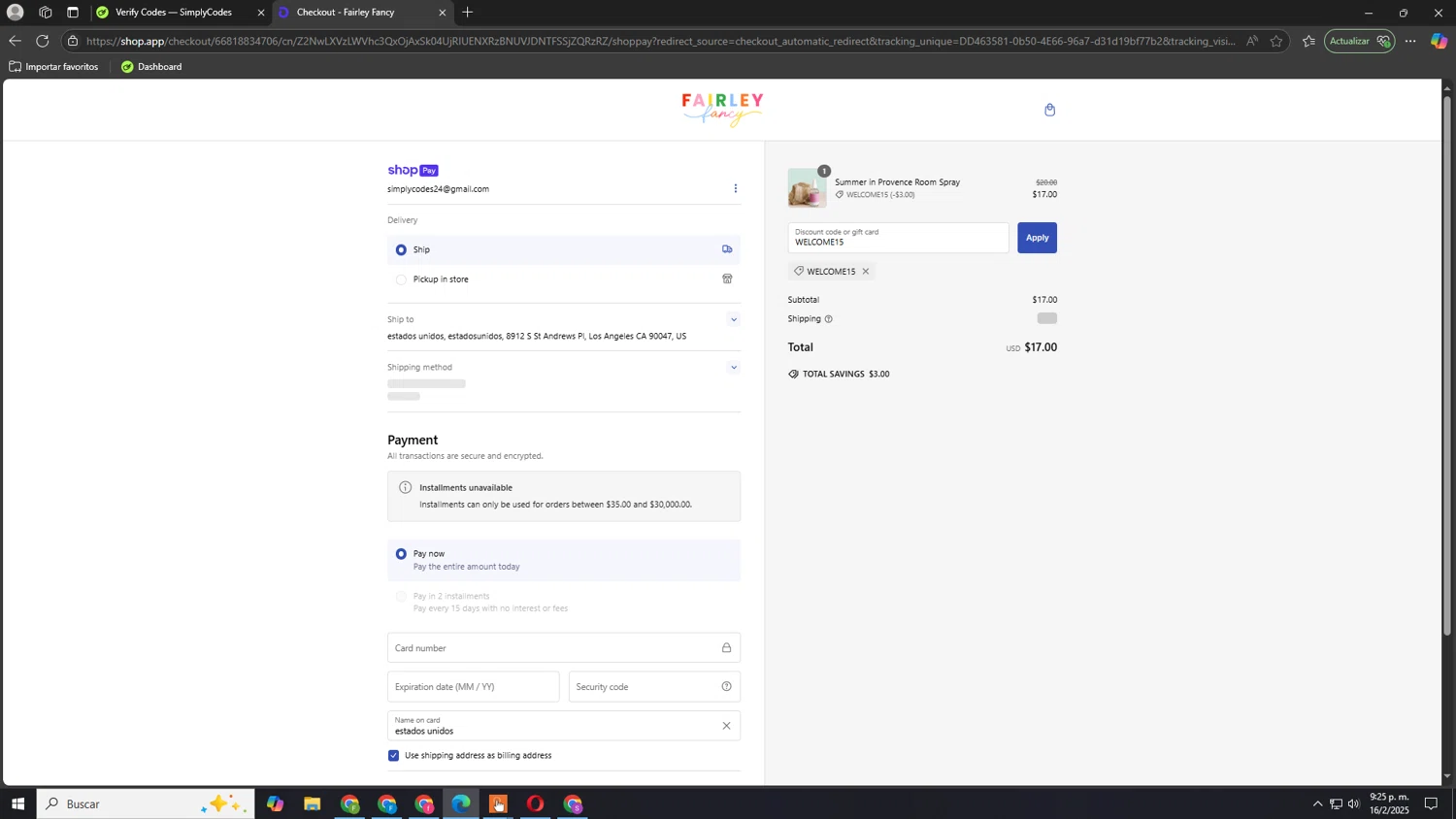Open Windows Start menu
The width and height of the screenshot is (1456, 819).
click(x=17, y=803)
